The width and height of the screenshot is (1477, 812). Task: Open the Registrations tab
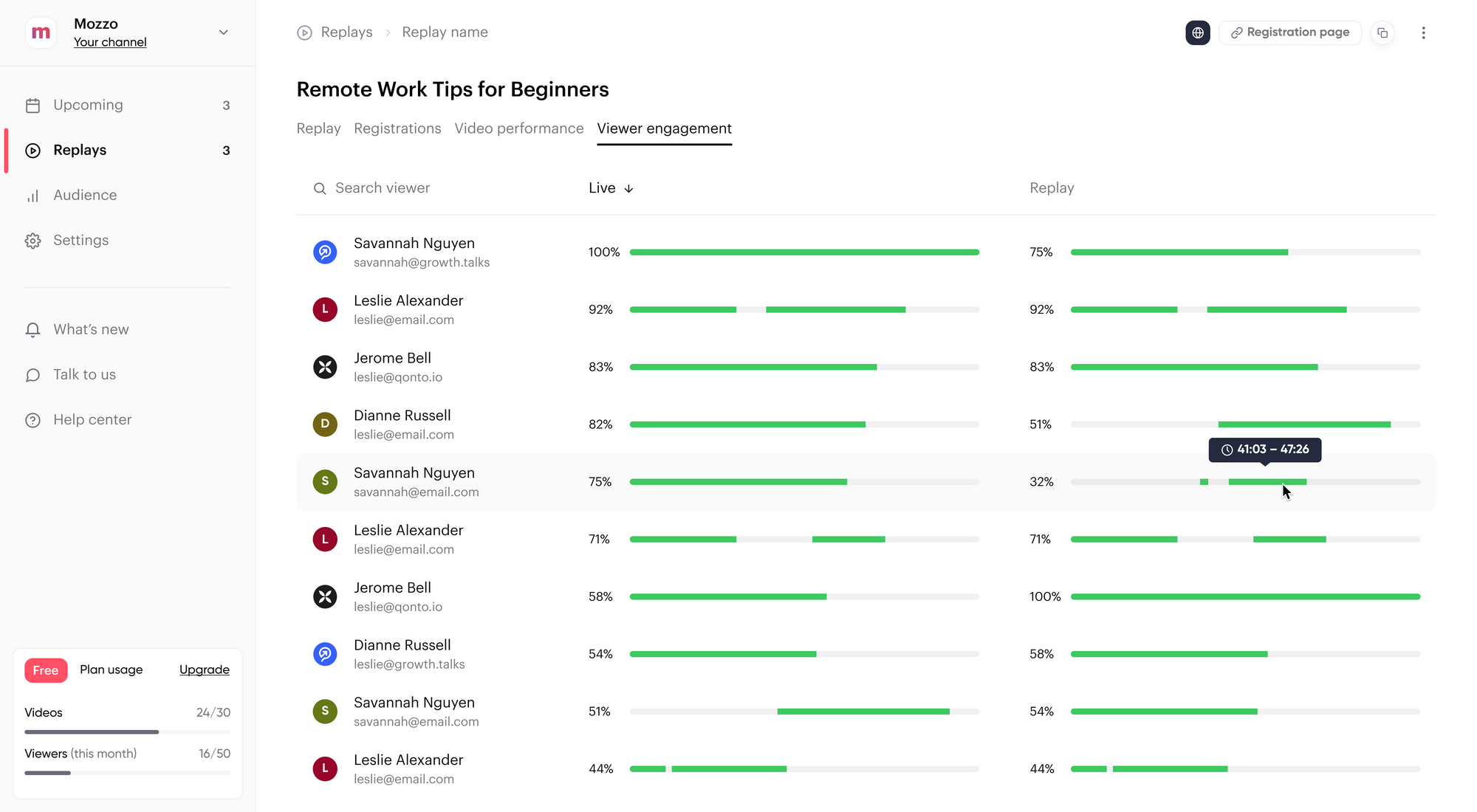point(397,128)
